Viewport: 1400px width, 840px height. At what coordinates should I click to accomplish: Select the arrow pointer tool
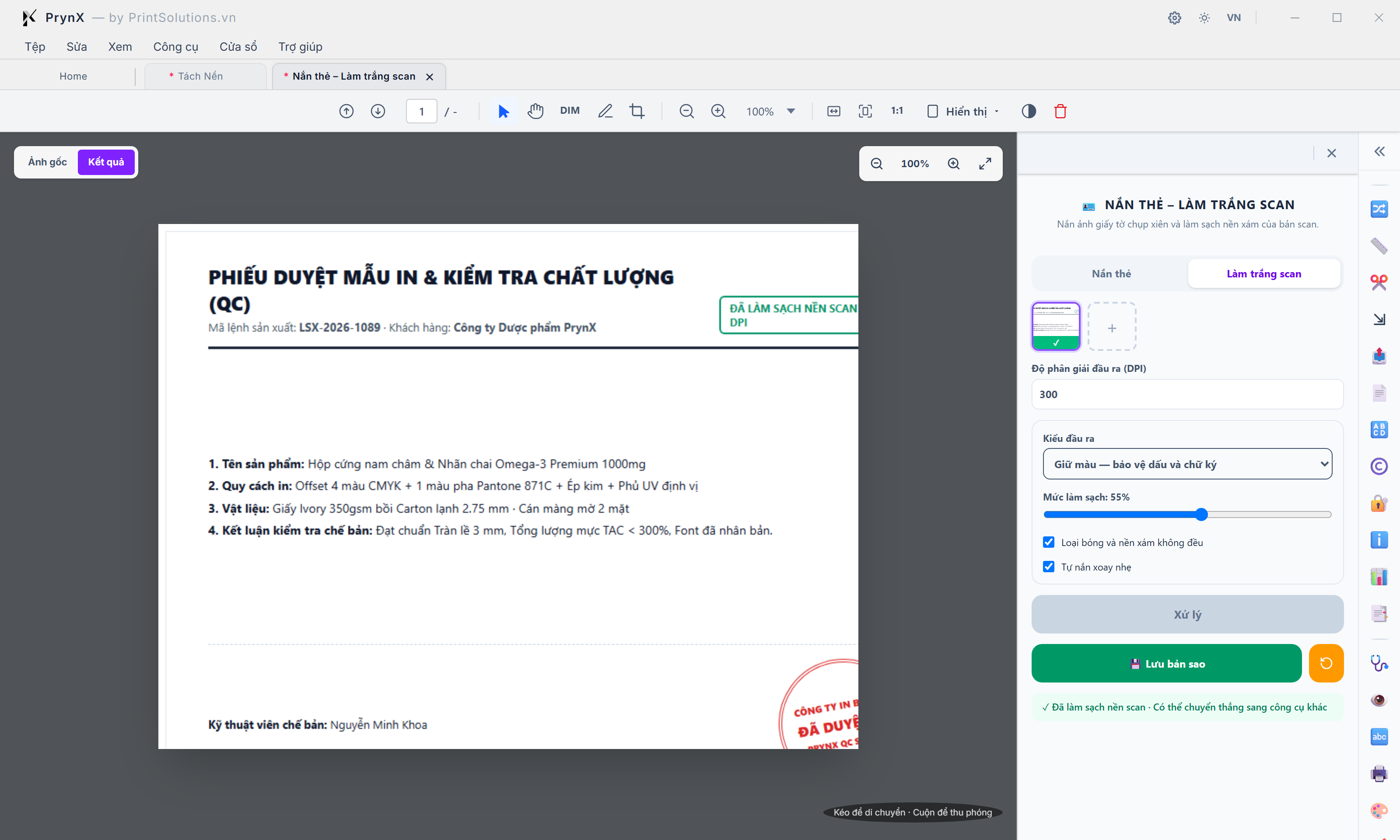coord(503,111)
